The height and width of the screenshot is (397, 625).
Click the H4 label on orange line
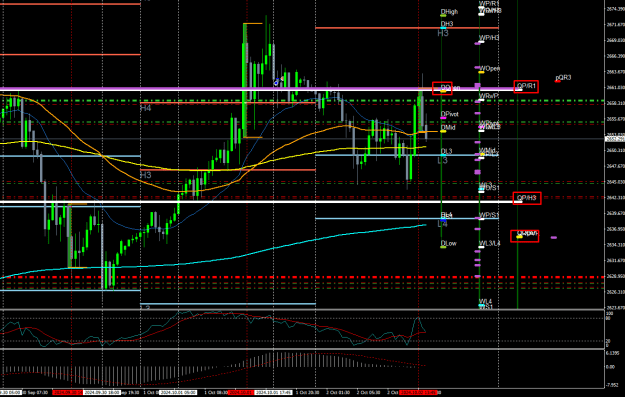(145, 108)
